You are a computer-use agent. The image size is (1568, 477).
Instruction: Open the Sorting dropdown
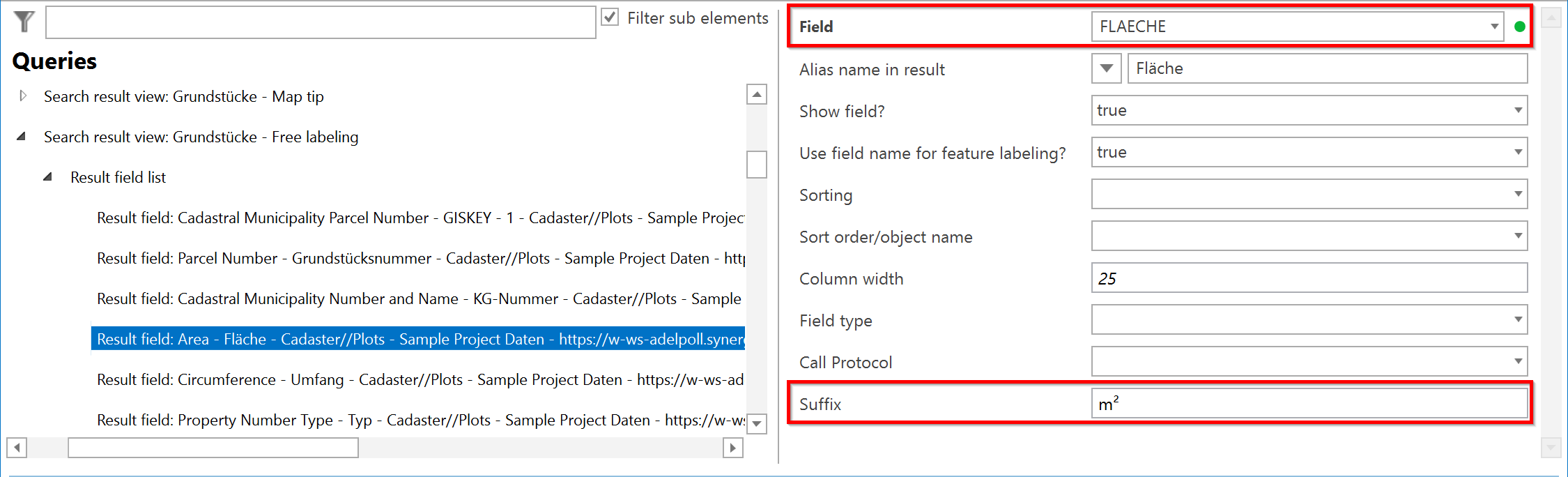click(1518, 194)
